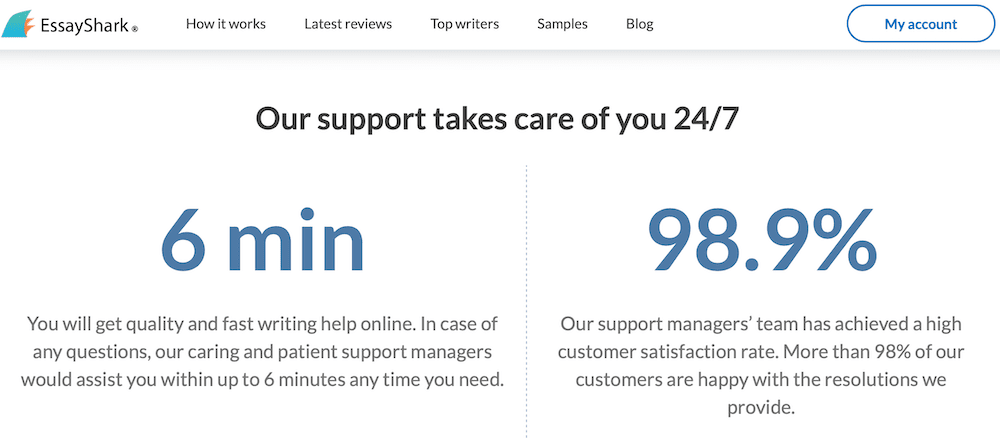
Task: Open the Top writers page
Action: 464,24
